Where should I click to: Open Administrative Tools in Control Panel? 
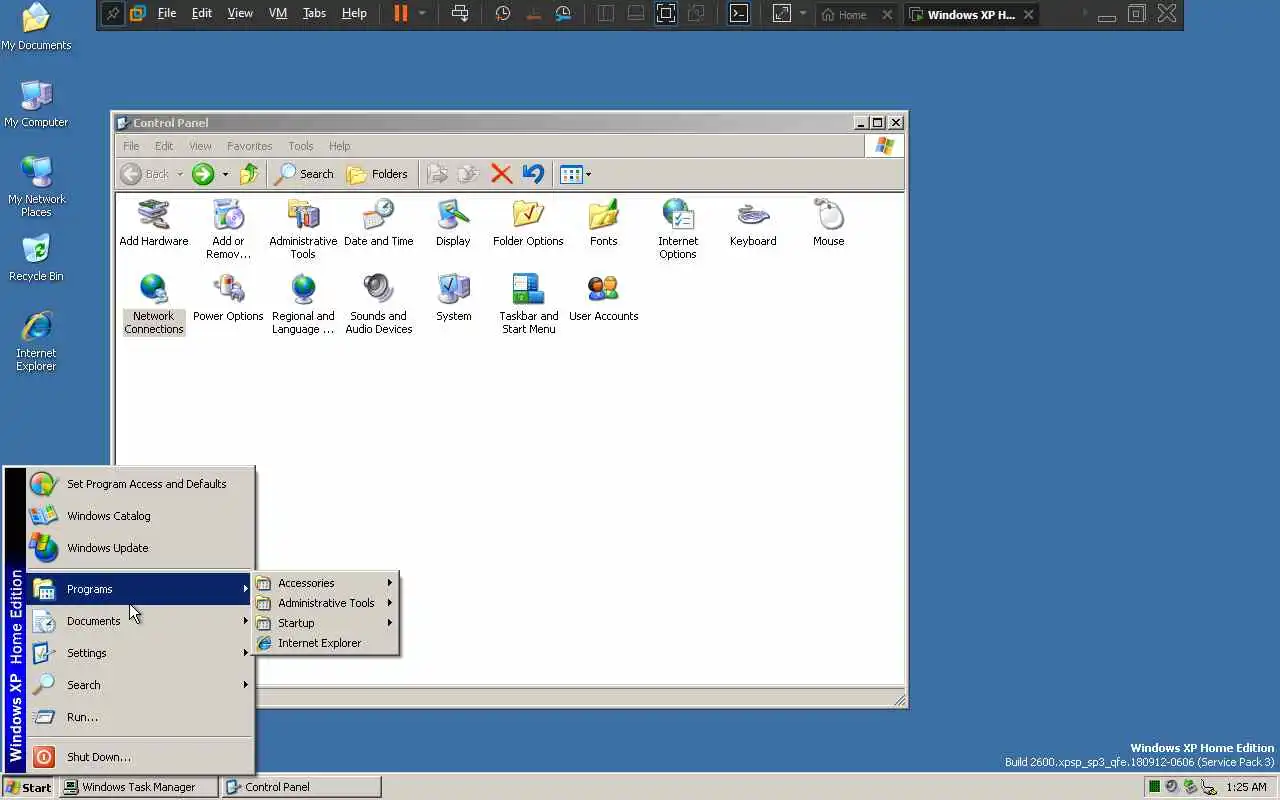click(x=303, y=228)
